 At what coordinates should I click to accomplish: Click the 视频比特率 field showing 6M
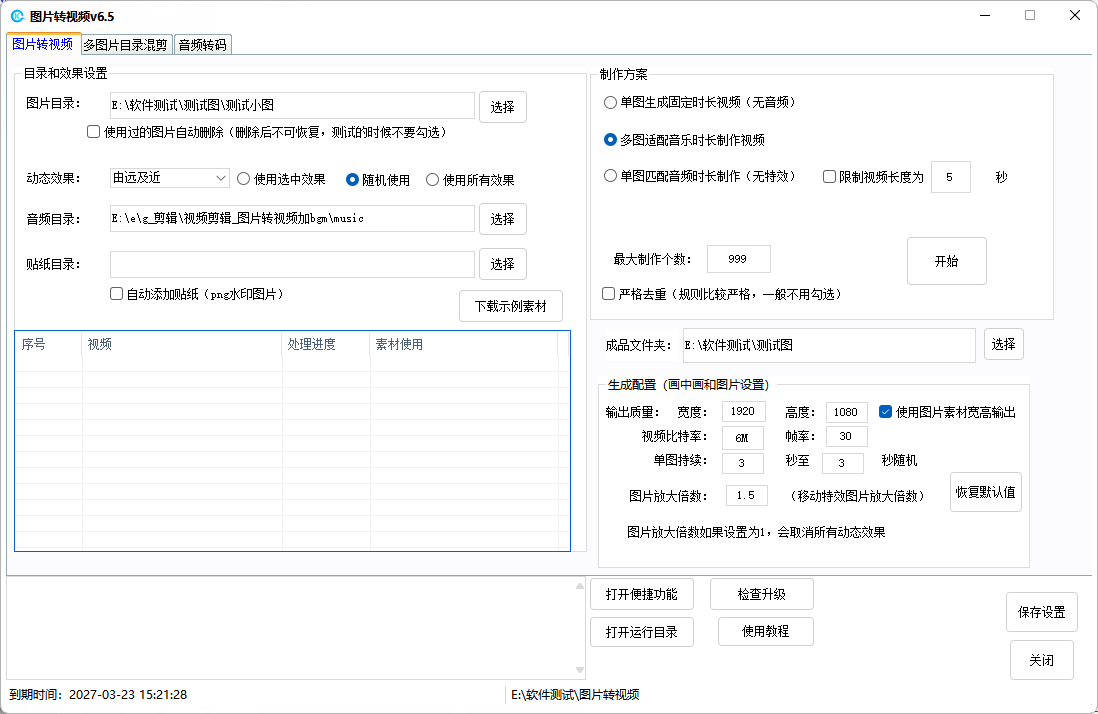pos(743,438)
